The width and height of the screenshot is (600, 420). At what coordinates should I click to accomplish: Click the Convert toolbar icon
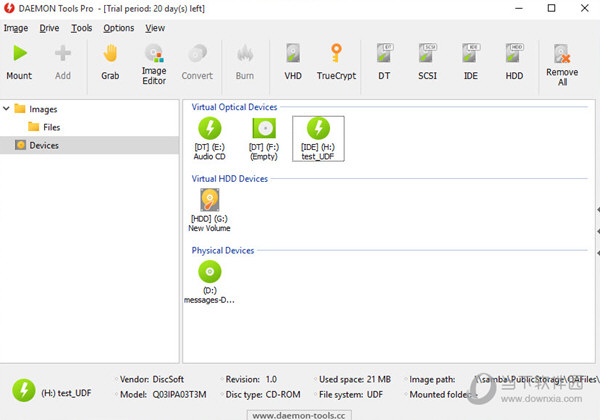point(197,63)
